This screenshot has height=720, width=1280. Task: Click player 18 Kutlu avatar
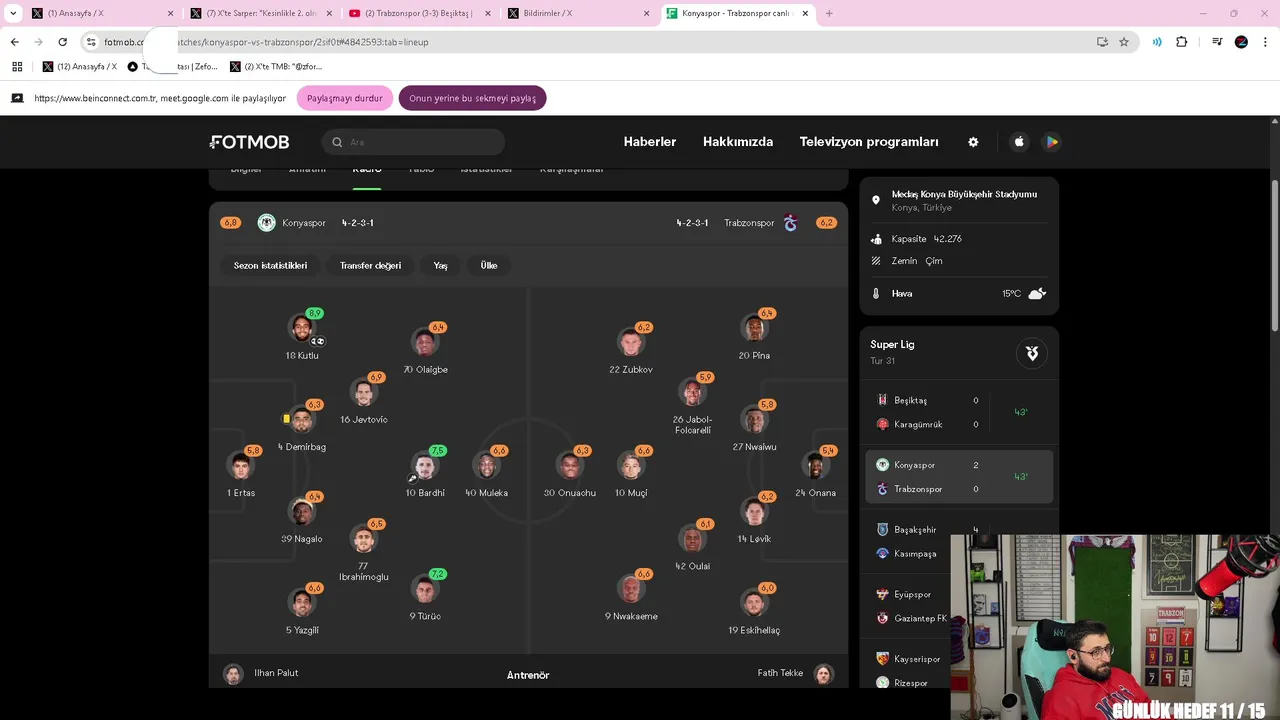pyautogui.click(x=302, y=328)
